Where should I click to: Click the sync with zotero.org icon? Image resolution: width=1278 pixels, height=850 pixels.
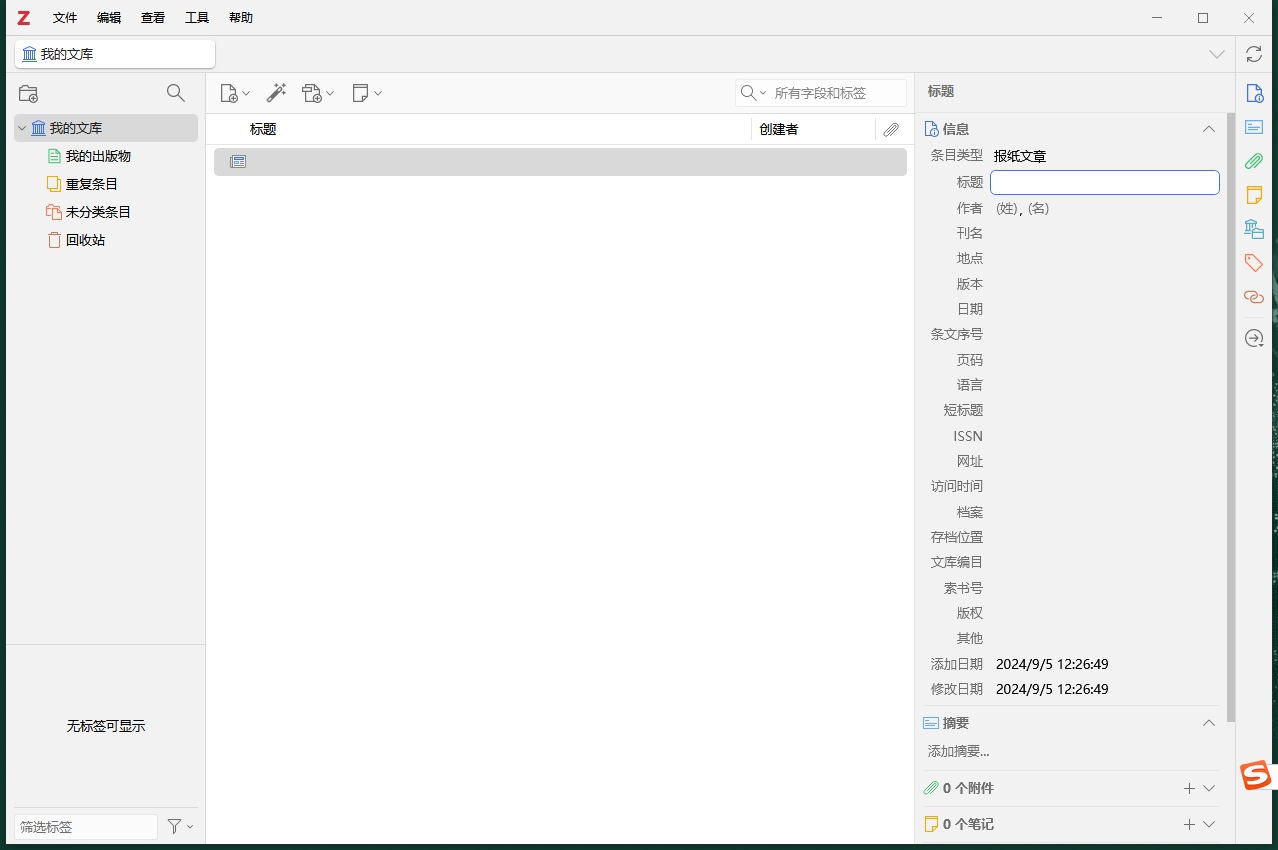pos(1254,54)
